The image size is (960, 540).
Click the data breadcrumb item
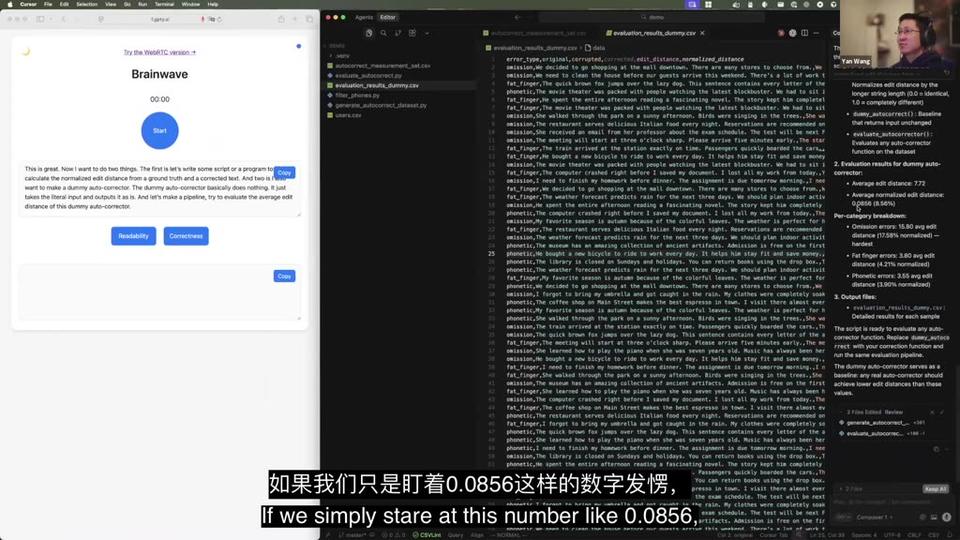[596, 48]
